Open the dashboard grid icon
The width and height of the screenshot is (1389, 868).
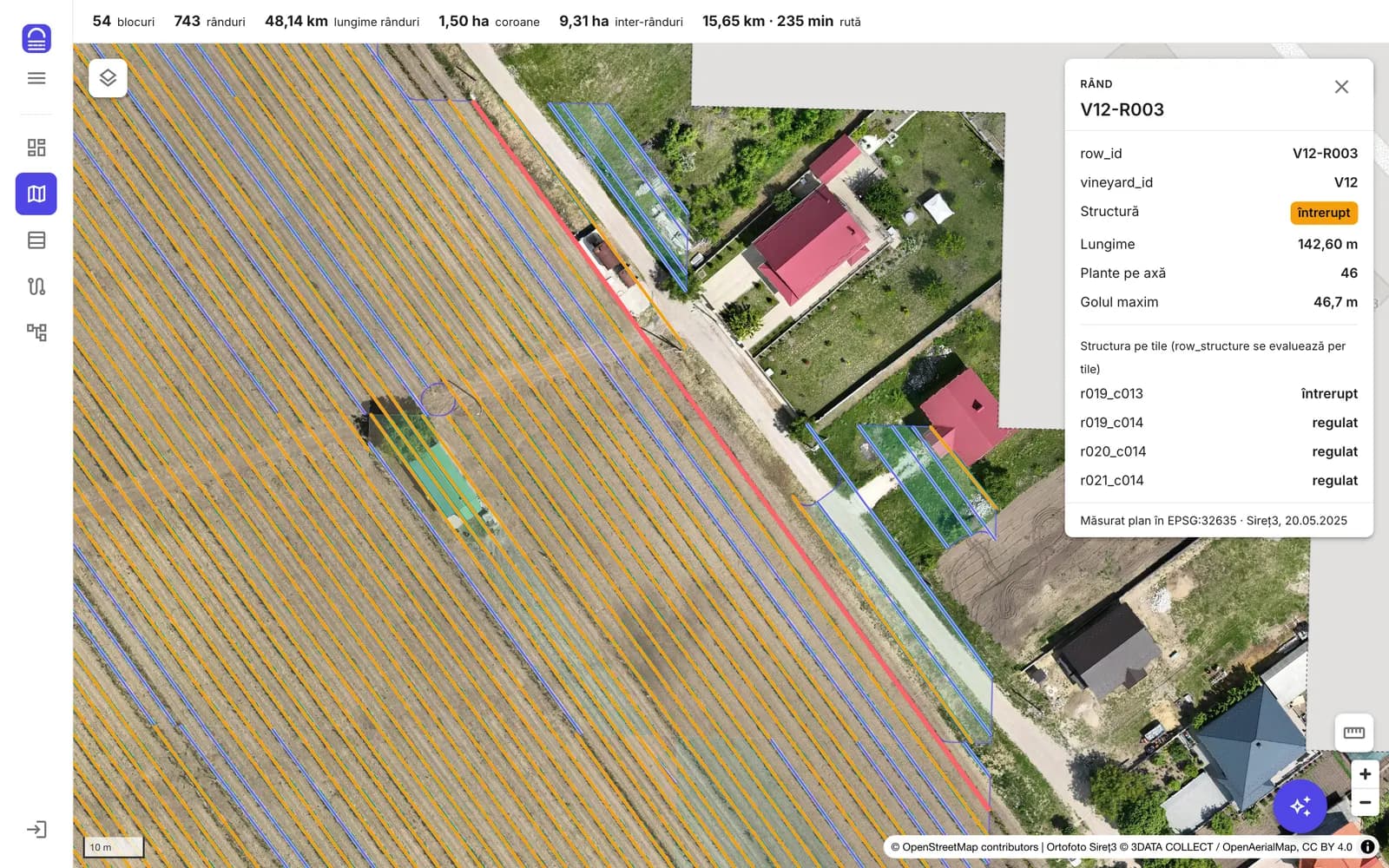(36, 148)
